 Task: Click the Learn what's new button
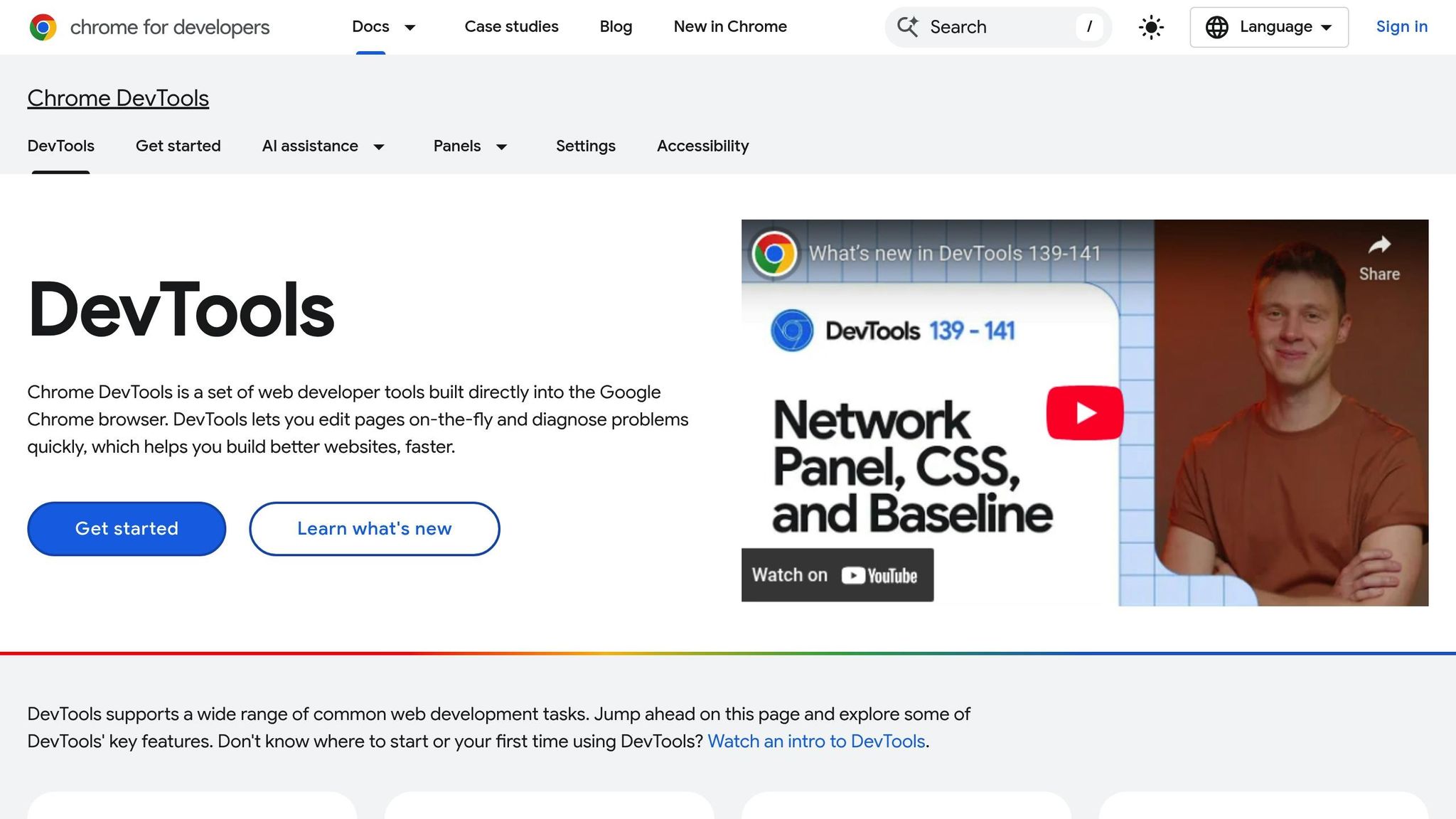374,528
